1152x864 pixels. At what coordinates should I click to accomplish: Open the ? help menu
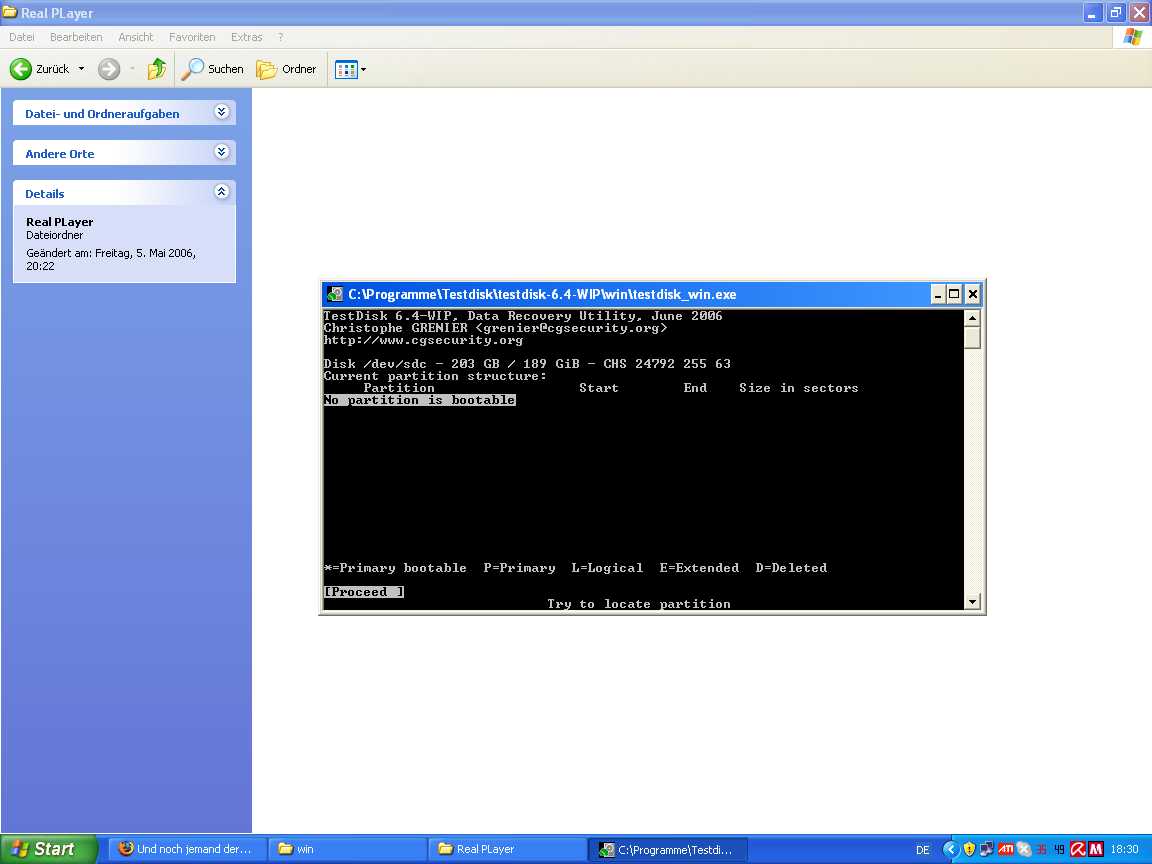(x=281, y=37)
